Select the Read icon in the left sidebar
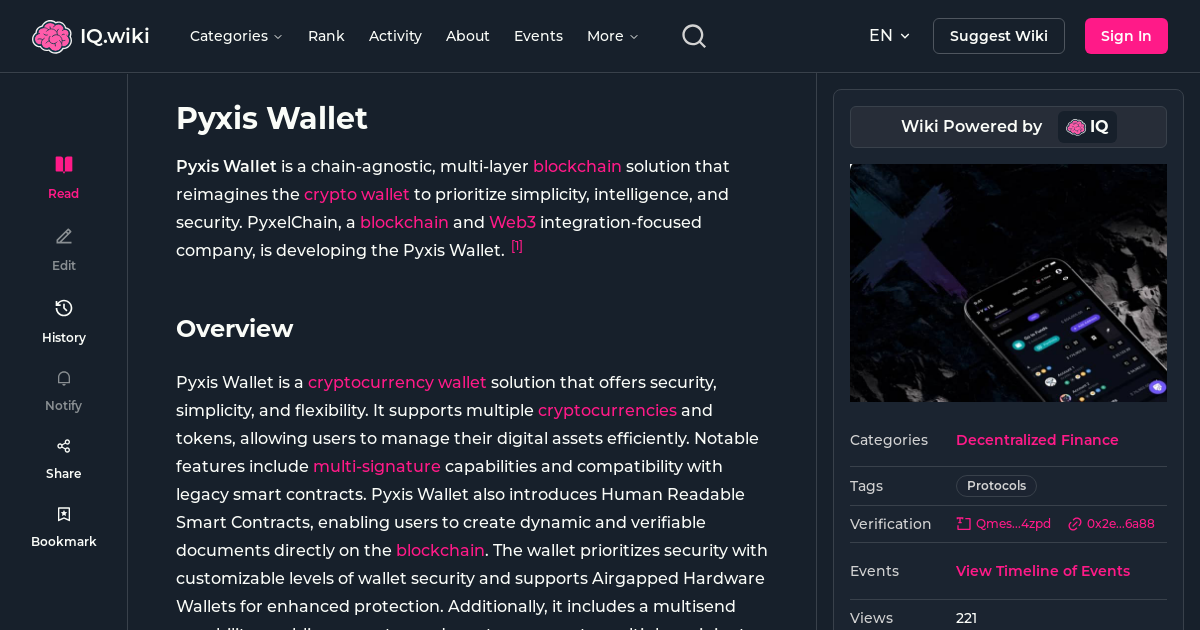Screen dimensions: 1200x630 pyautogui.click(x=63, y=164)
